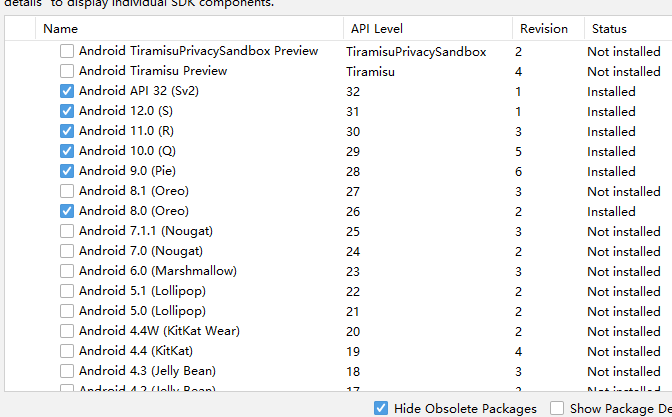Check Android 4.4W (KitKat Wear) checkbox
Image resolution: width=672 pixels, height=417 pixels.
click(x=66, y=331)
